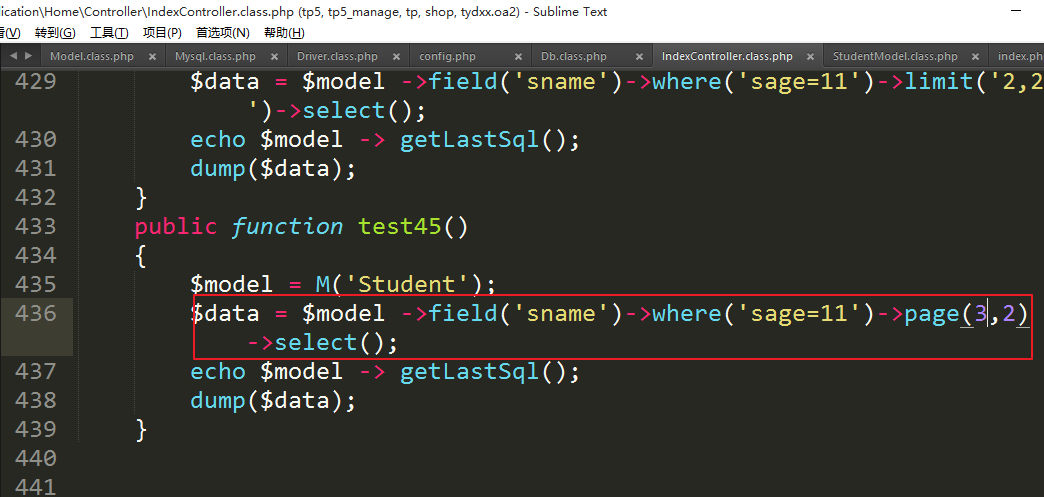
Task: Open the 帮助(H) menu
Action: click(x=284, y=33)
